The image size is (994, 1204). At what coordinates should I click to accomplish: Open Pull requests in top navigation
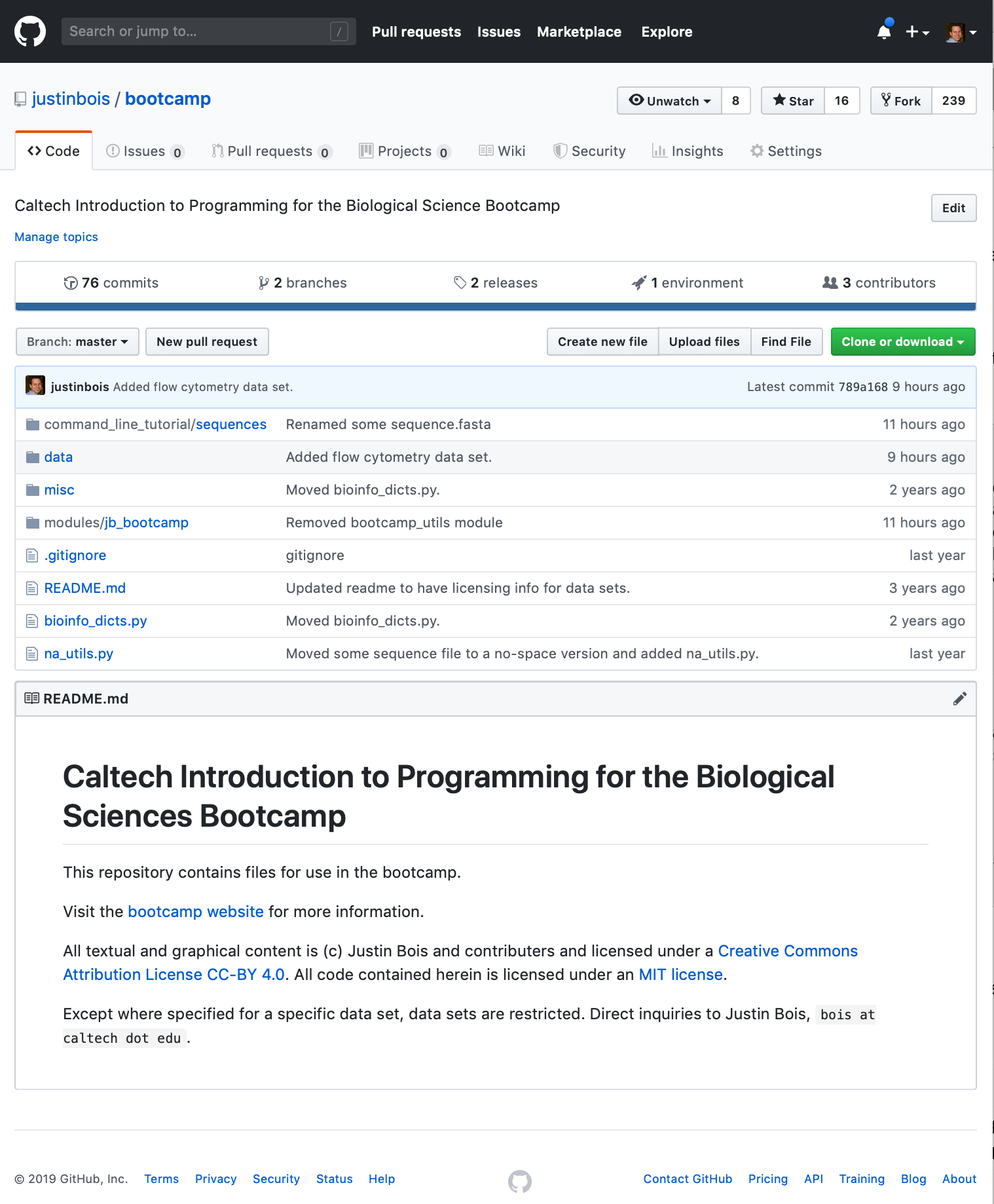[x=416, y=31]
